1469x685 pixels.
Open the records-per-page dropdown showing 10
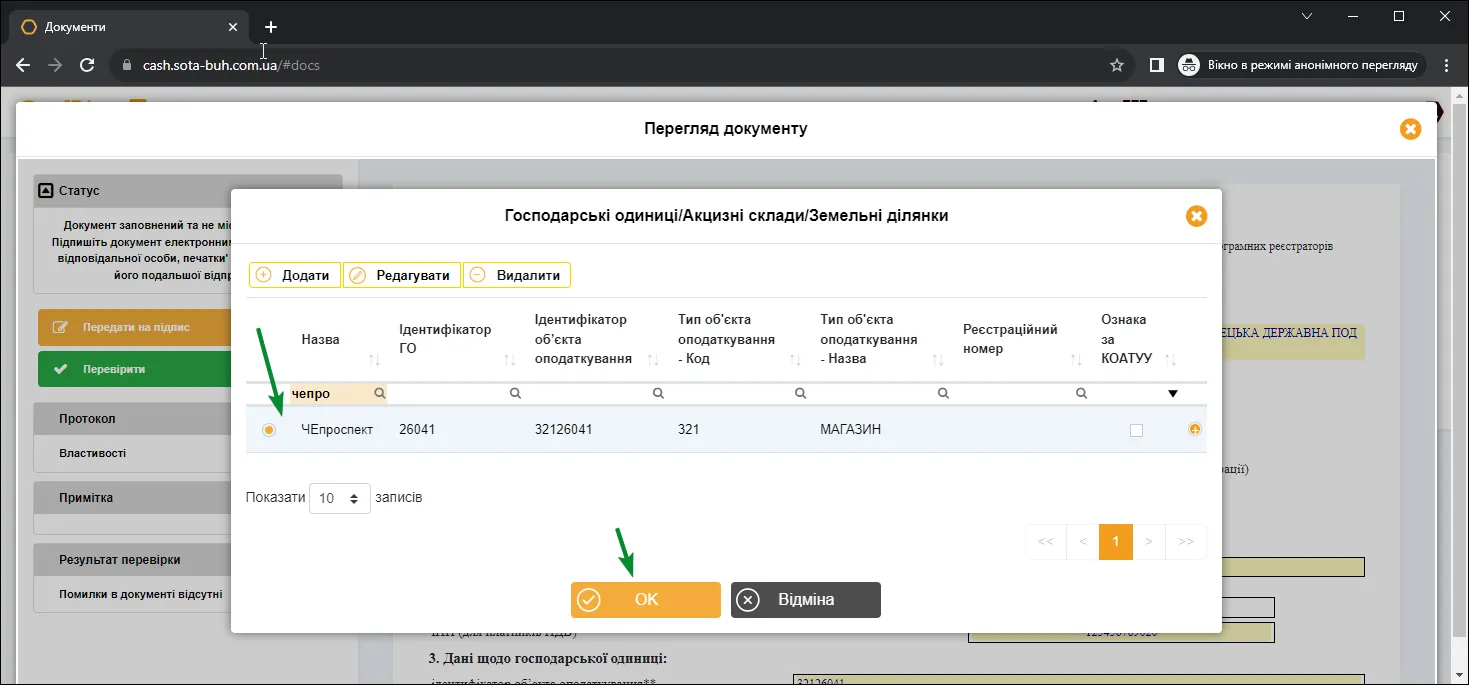point(340,498)
